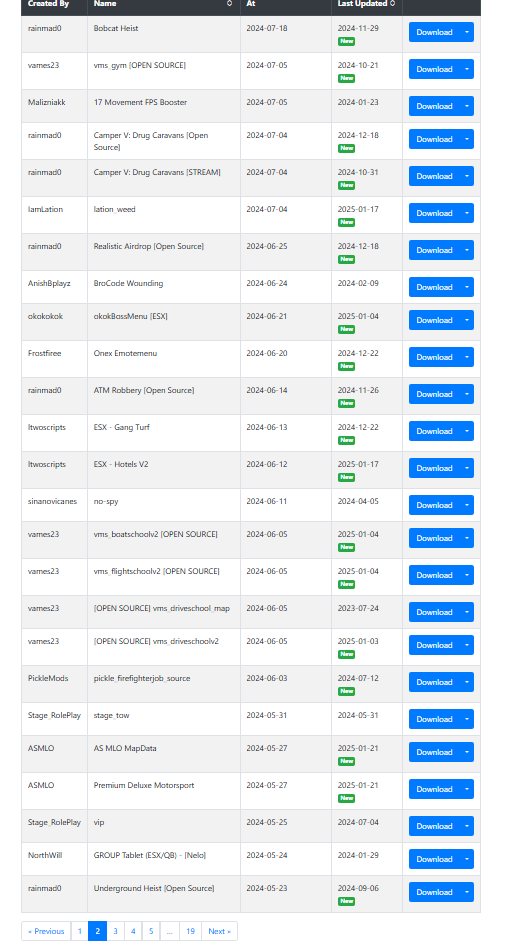Viewport: 506px width, 946px height.
Task: Download pickle_firefighterjob_source
Action: tap(434, 682)
